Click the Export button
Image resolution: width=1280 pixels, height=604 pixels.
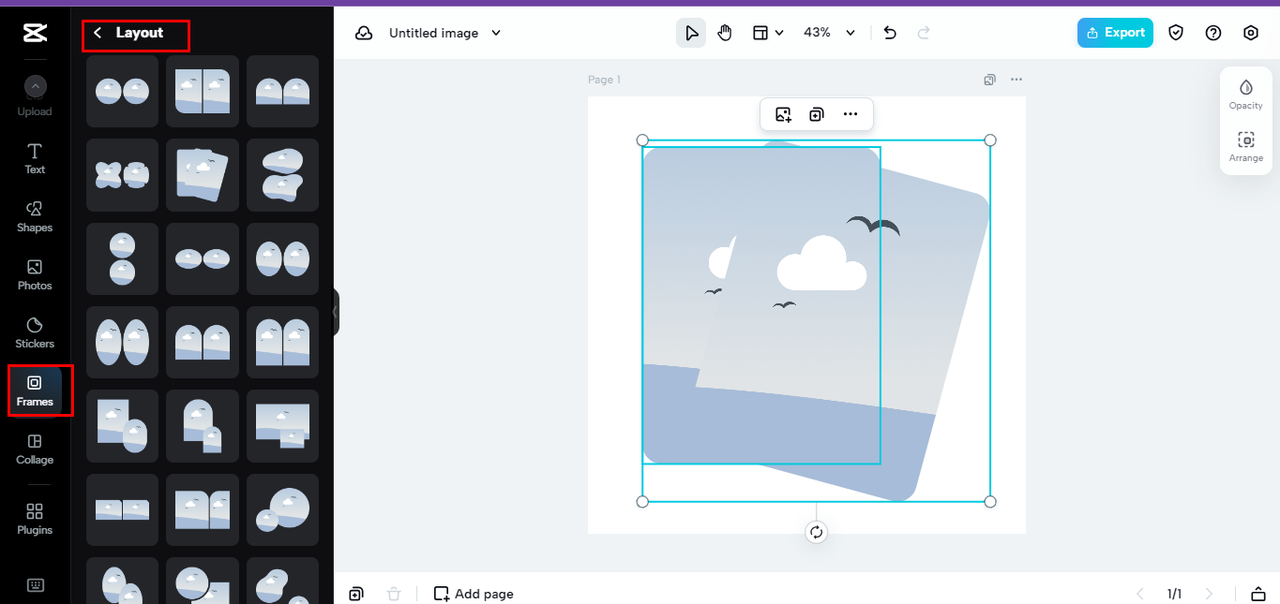pyautogui.click(x=1115, y=33)
